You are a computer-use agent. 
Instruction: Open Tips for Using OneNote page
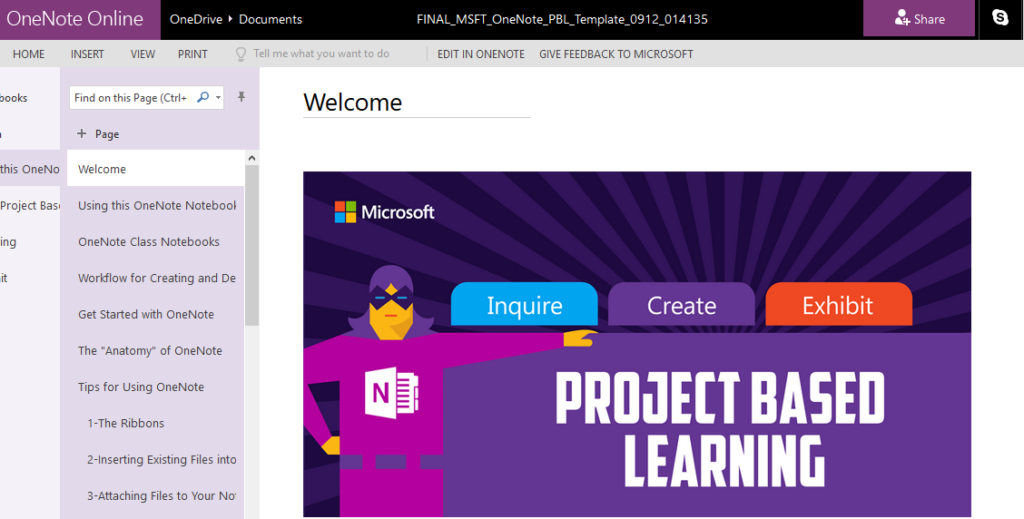click(x=155, y=387)
